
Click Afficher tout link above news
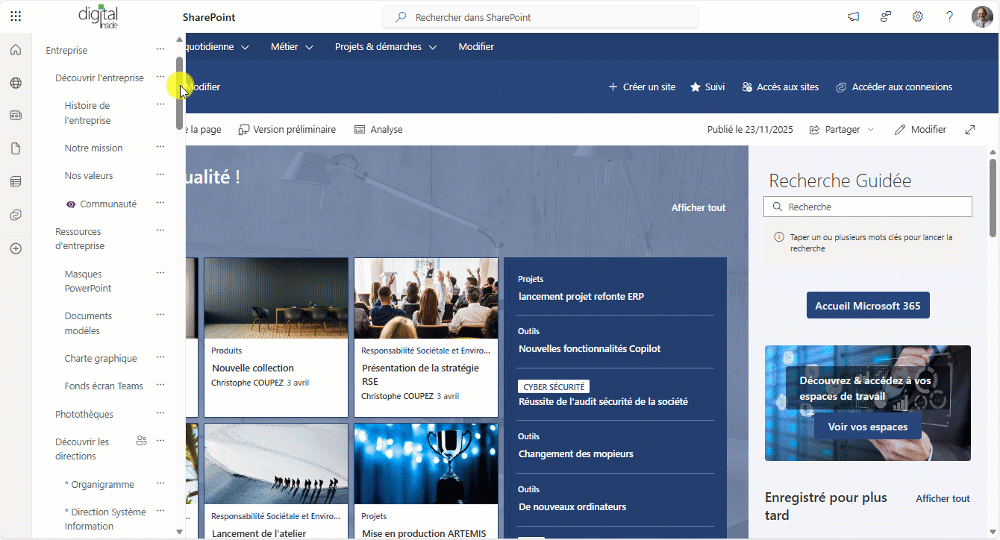698,208
